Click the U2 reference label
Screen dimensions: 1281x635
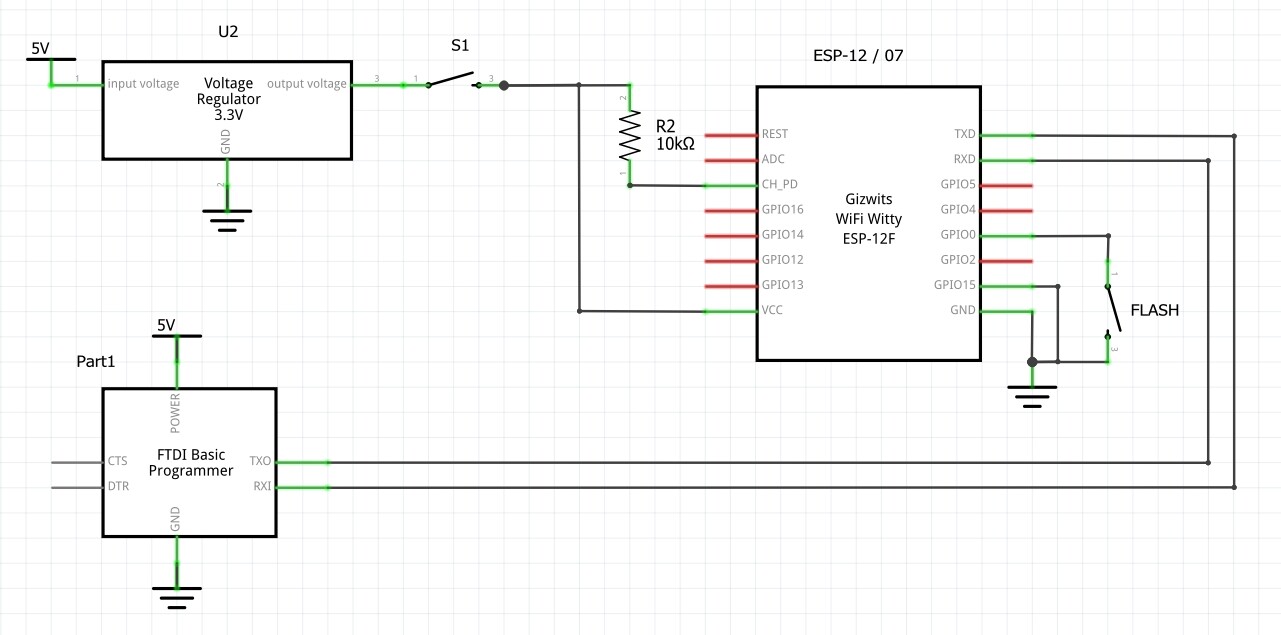(229, 31)
